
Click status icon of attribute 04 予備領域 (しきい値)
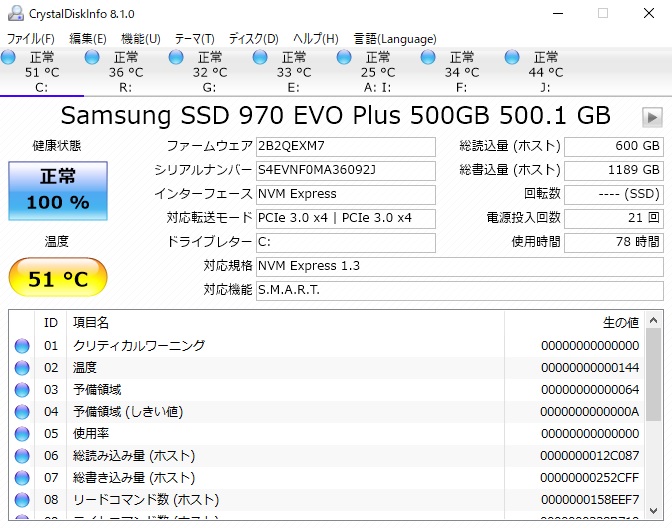pyautogui.click(x=22, y=412)
